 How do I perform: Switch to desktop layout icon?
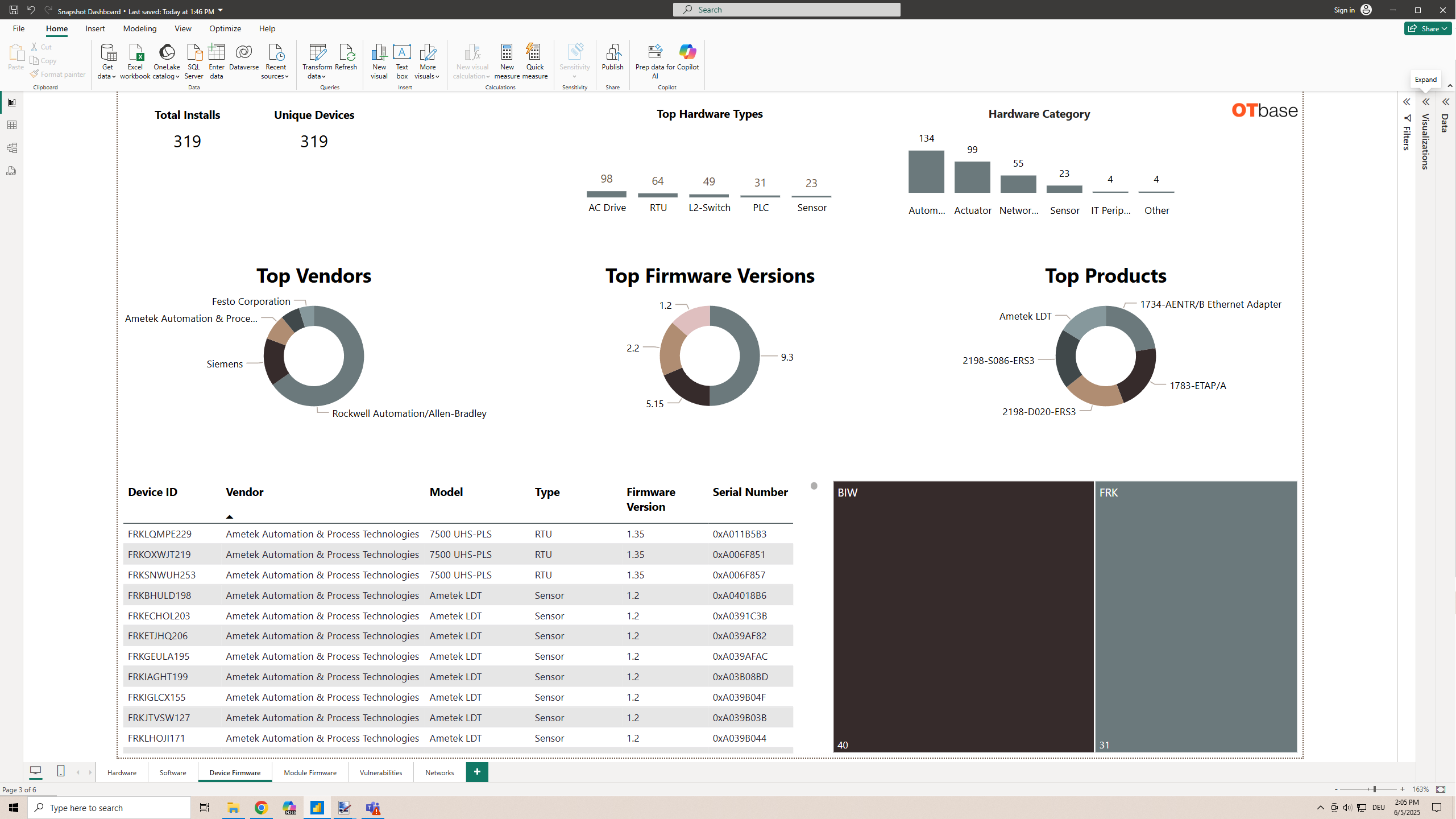tap(35, 771)
